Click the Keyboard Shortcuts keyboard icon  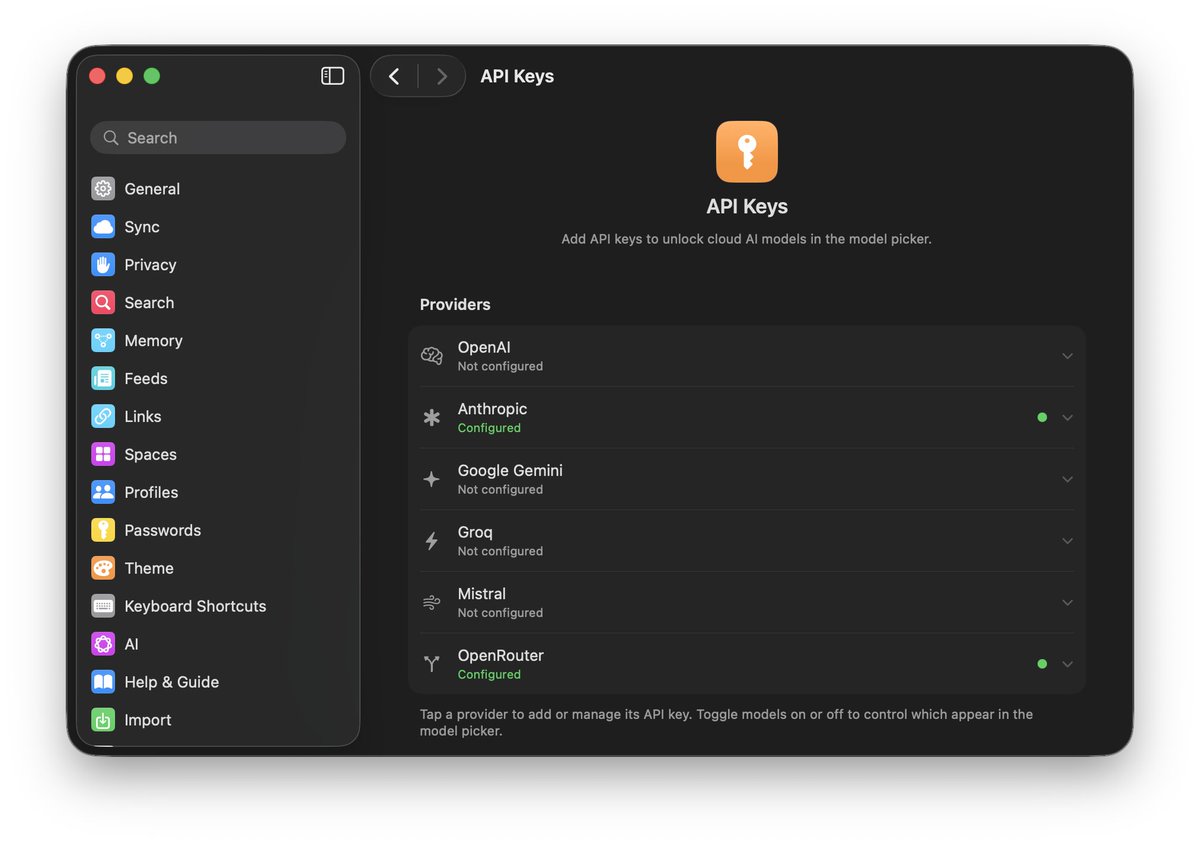103,607
